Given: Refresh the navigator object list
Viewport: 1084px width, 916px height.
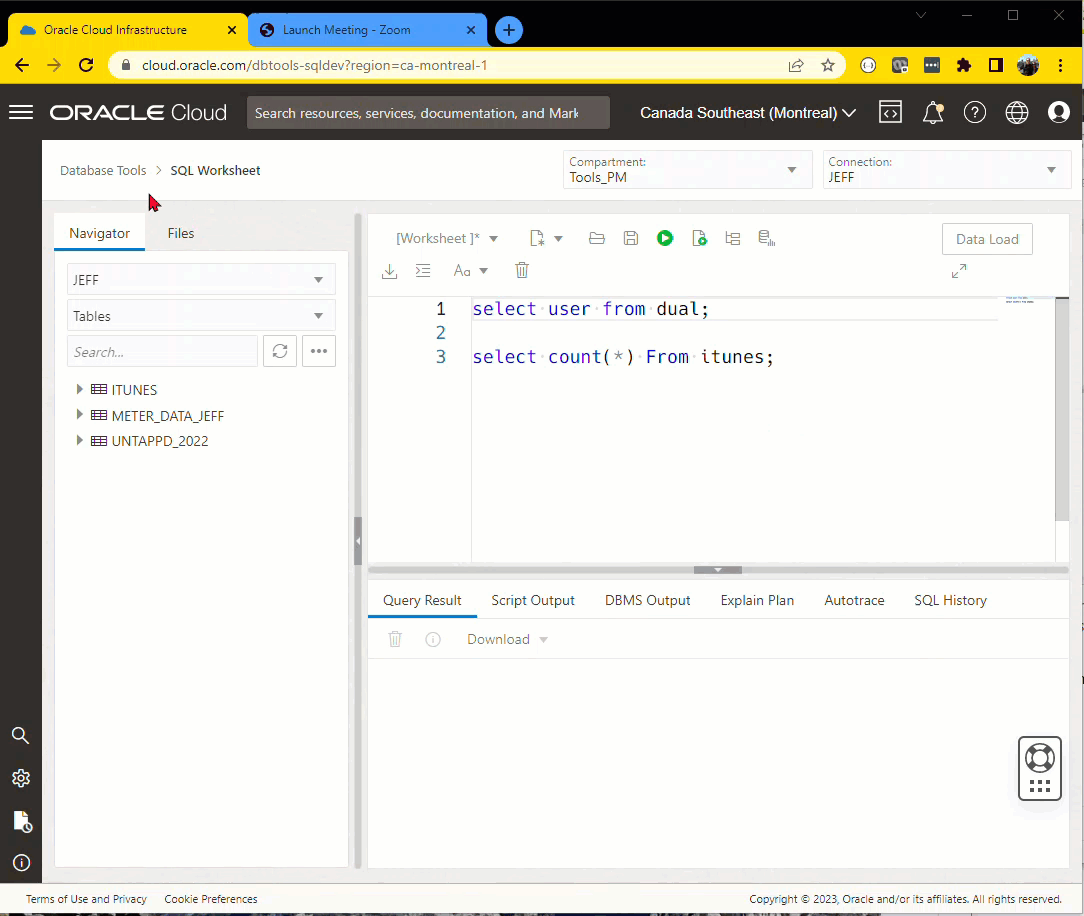Looking at the screenshot, I should (280, 351).
